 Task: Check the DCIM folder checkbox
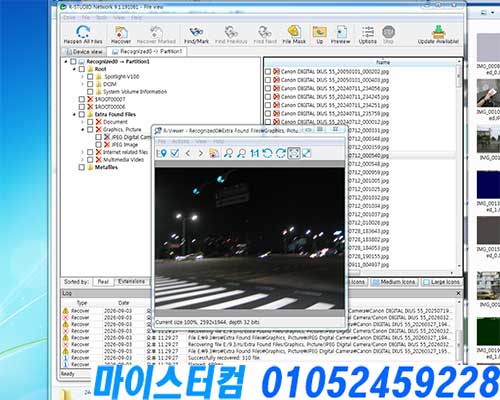coord(90,84)
